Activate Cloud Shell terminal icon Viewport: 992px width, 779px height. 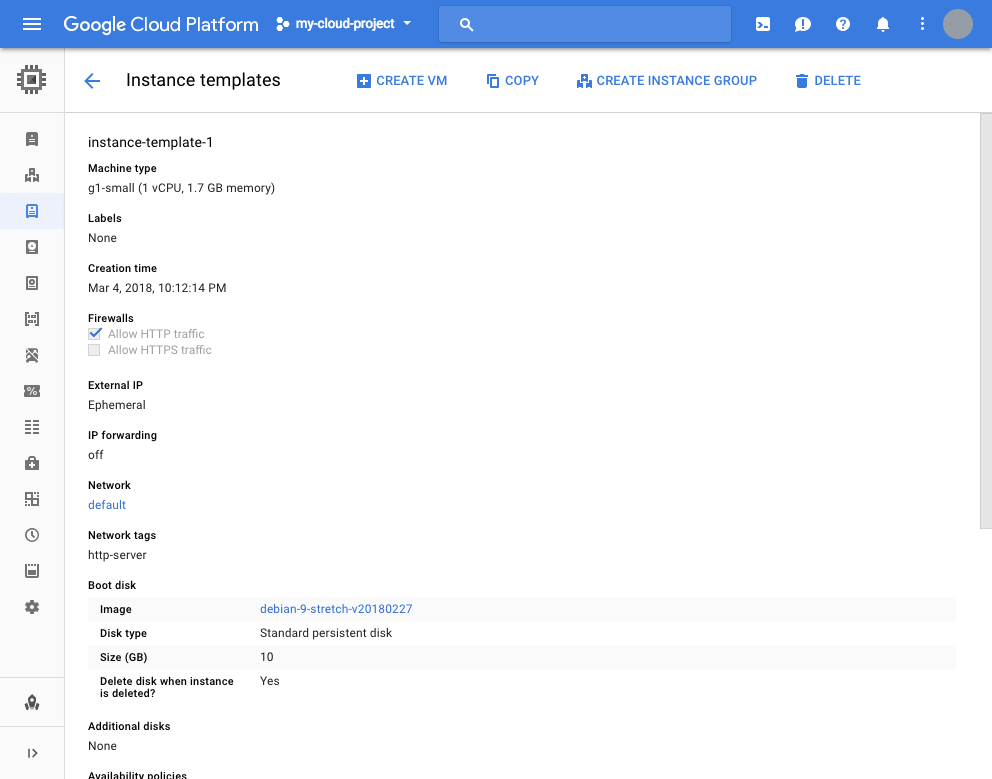click(x=763, y=24)
